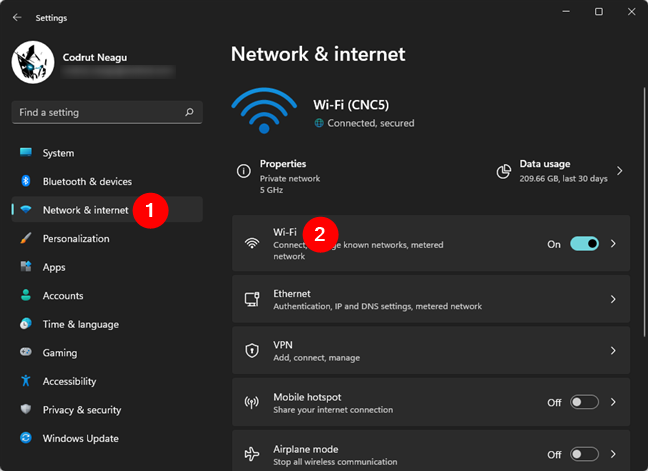The height and width of the screenshot is (471, 648).
Task: Click the Wi-Fi row signal icon
Action: tap(252, 243)
